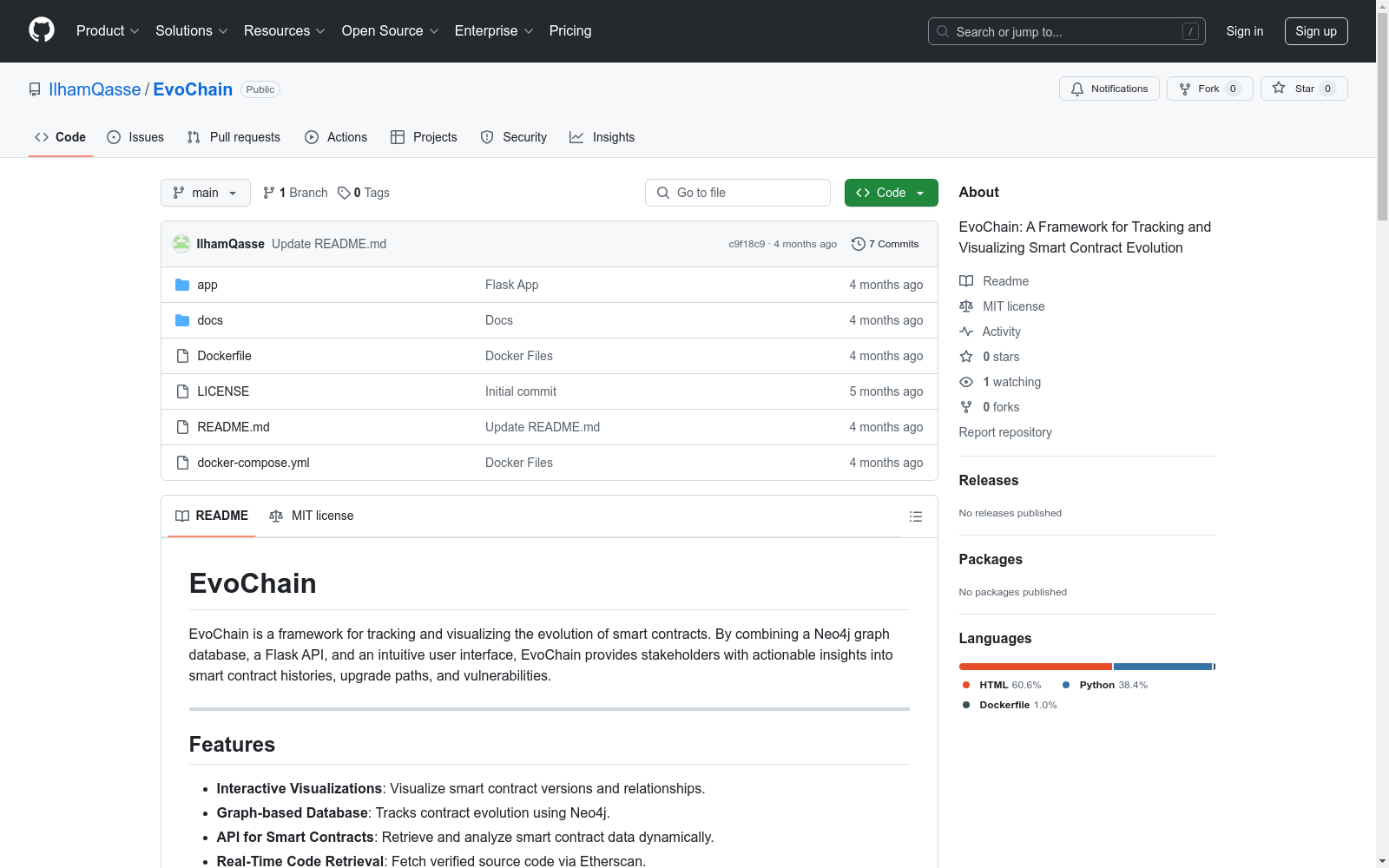Open the docker-compose.yml file
Image resolution: width=1389 pixels, height=868 pixels.
(253, 463)
